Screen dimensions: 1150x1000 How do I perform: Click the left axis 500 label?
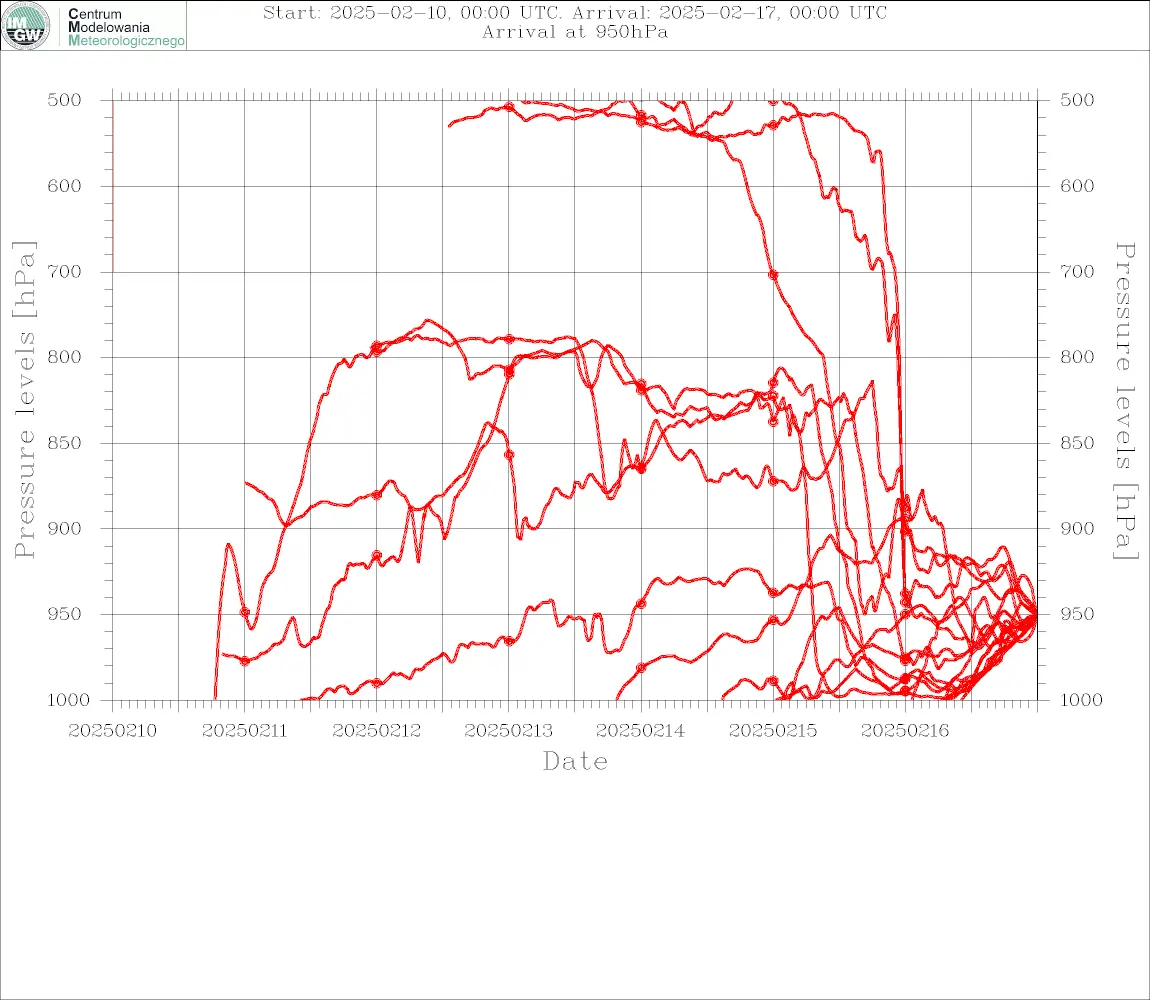coord(65,100)
